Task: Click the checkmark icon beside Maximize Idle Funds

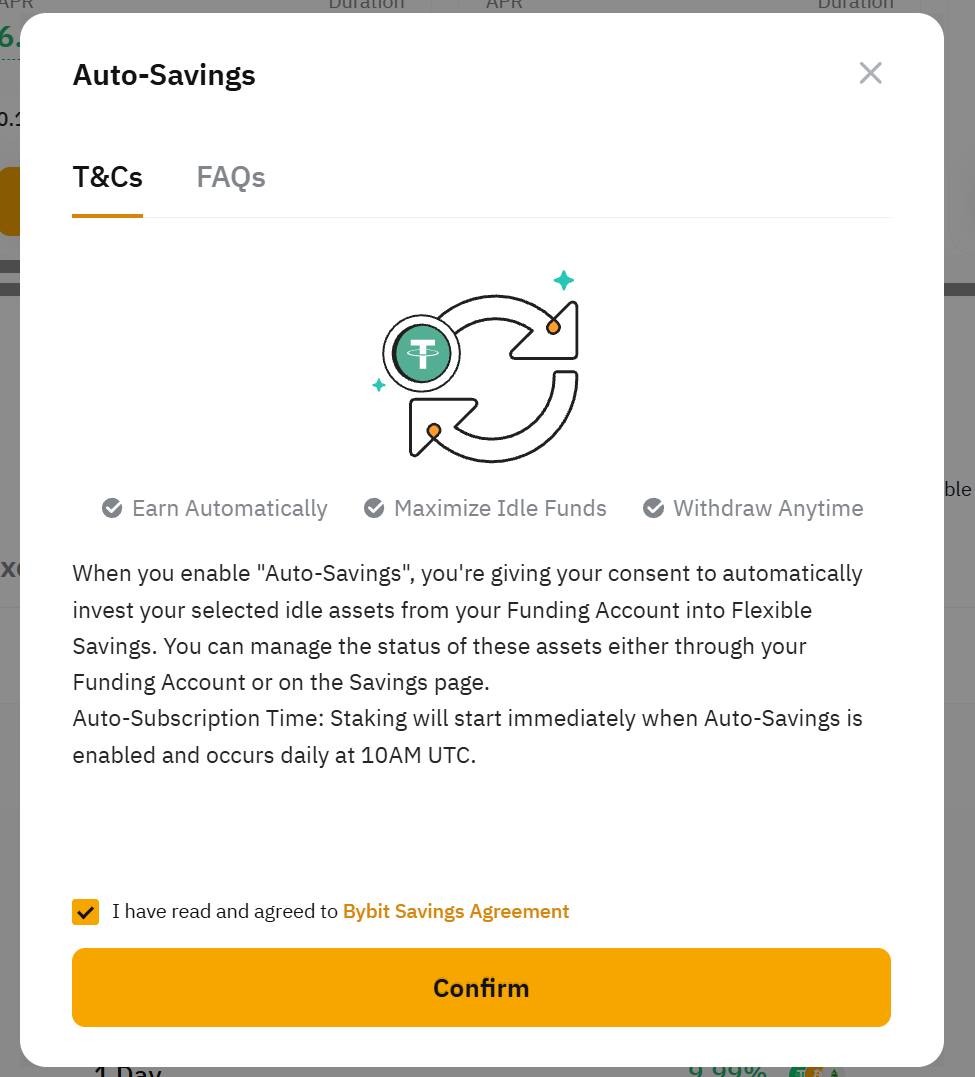Action: click(374, 508)
